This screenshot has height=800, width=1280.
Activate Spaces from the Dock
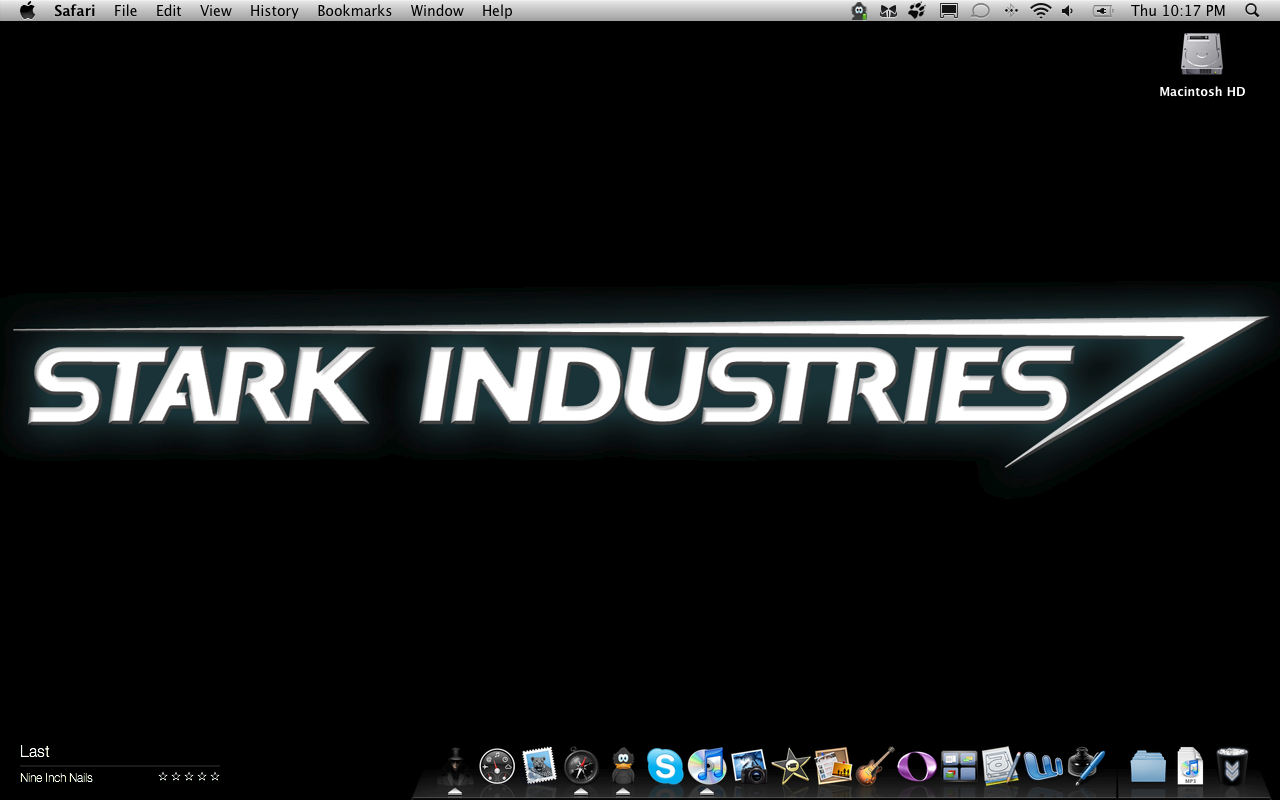959,766
